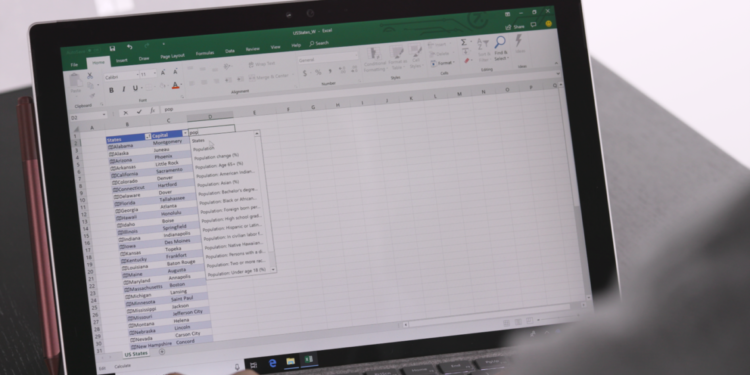Screen dimensions: 750x375
Task: Open the comments speech bubble icon
Action: [533, 25]
